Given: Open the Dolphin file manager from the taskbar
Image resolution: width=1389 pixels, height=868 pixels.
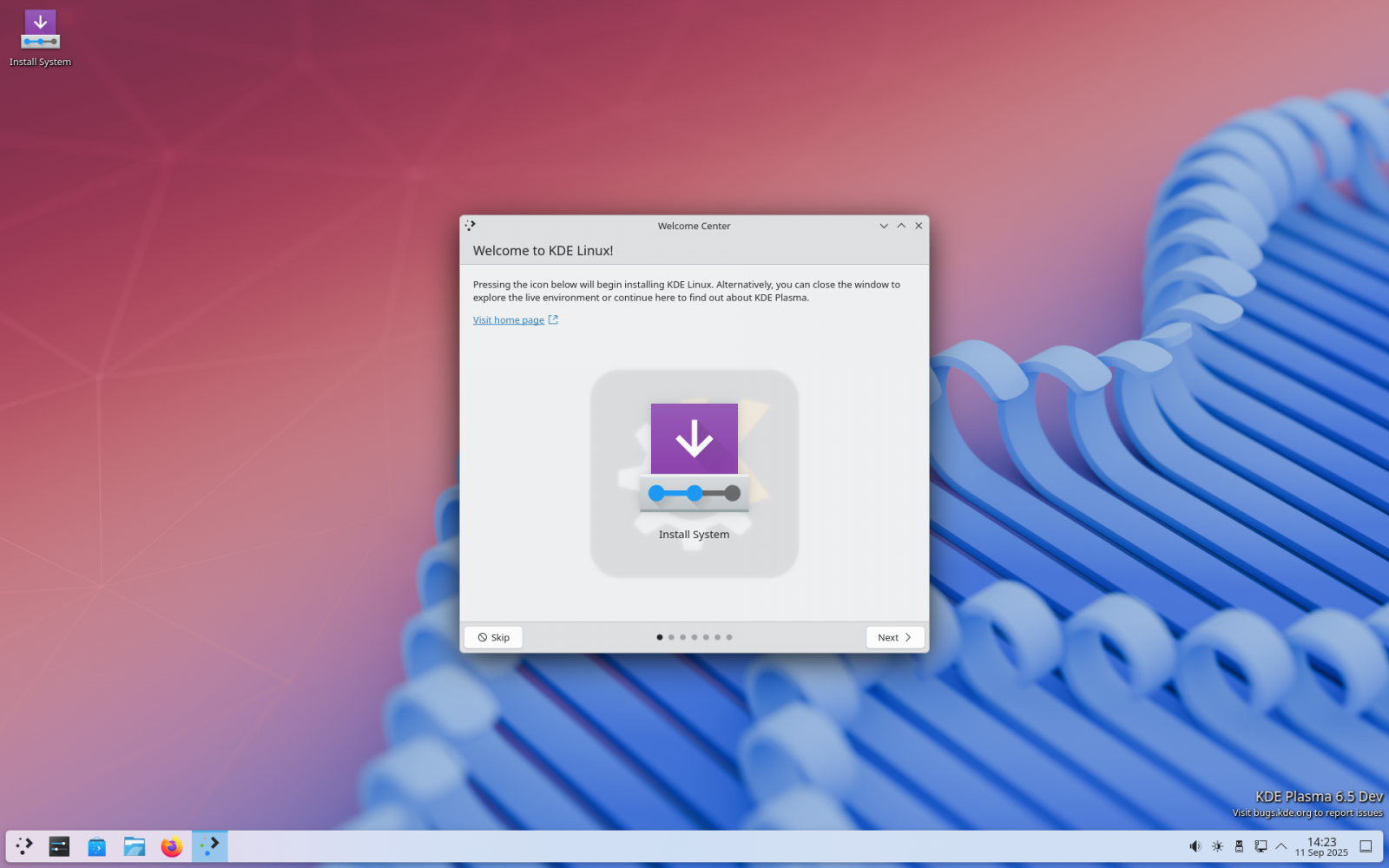Looking at the screenshot, I should 135,846.
